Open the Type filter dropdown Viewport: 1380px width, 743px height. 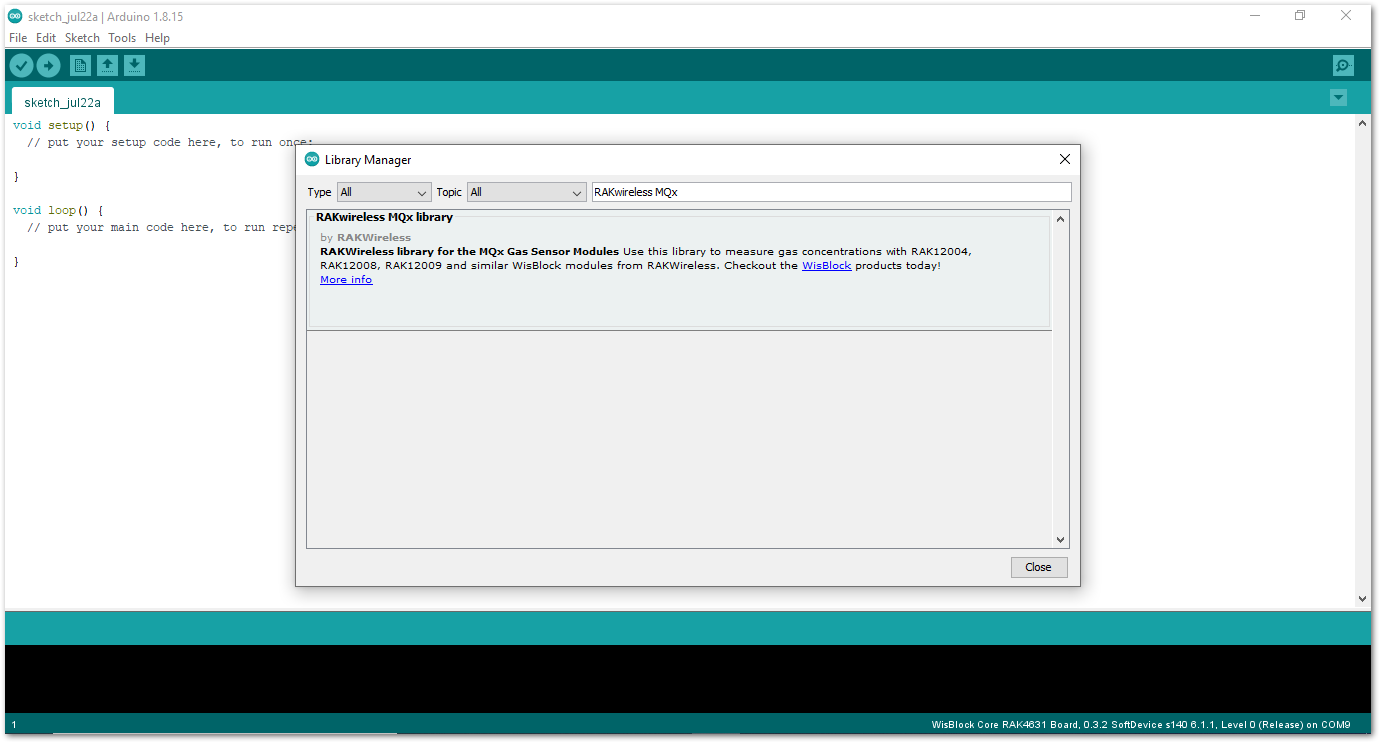[x=384, y=192]
